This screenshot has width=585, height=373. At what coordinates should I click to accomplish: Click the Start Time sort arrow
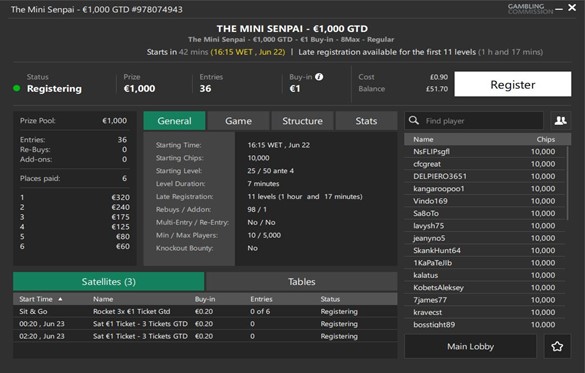point(60,299)
